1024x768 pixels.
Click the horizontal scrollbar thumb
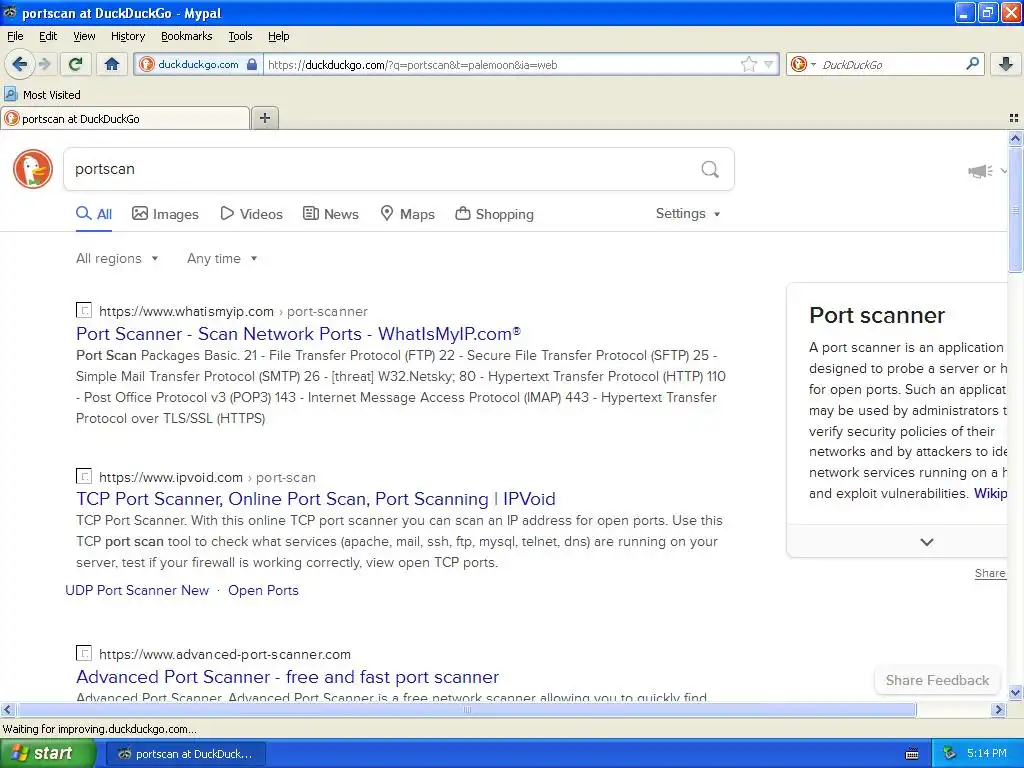(x=466, y=710)
